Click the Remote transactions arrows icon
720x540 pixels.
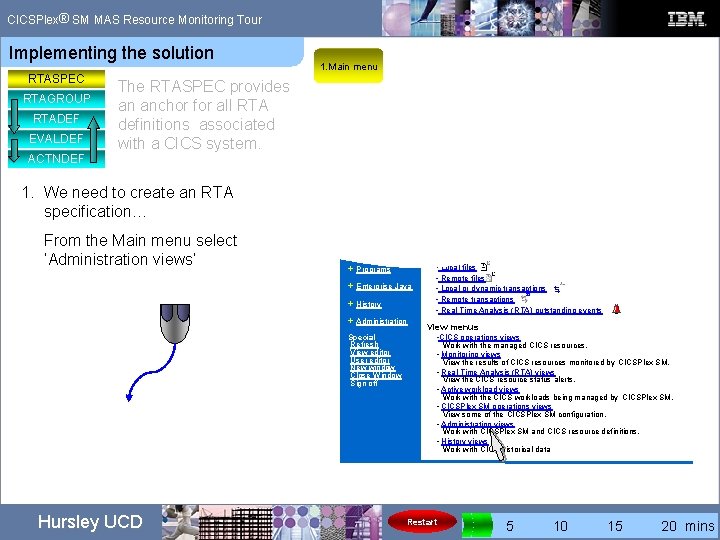coord(525,299)
